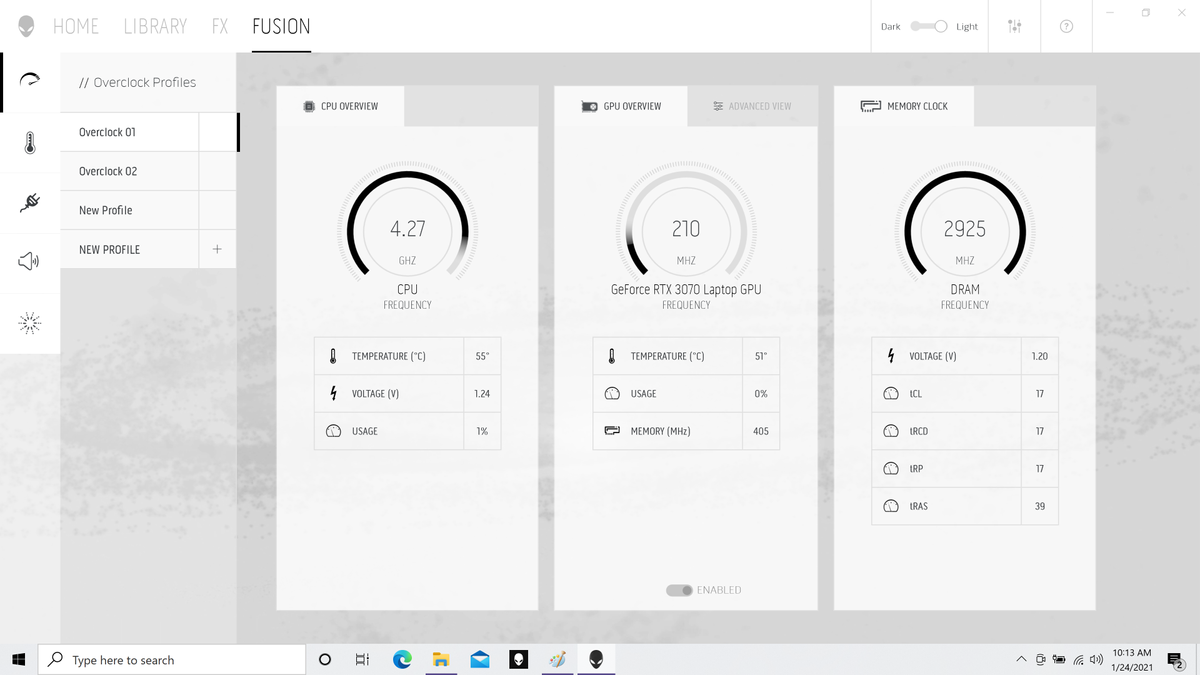Viewport: 1200px width, 675px height.
Task: Click the CPU temperature thermometer icon
Action: [333, 356]
